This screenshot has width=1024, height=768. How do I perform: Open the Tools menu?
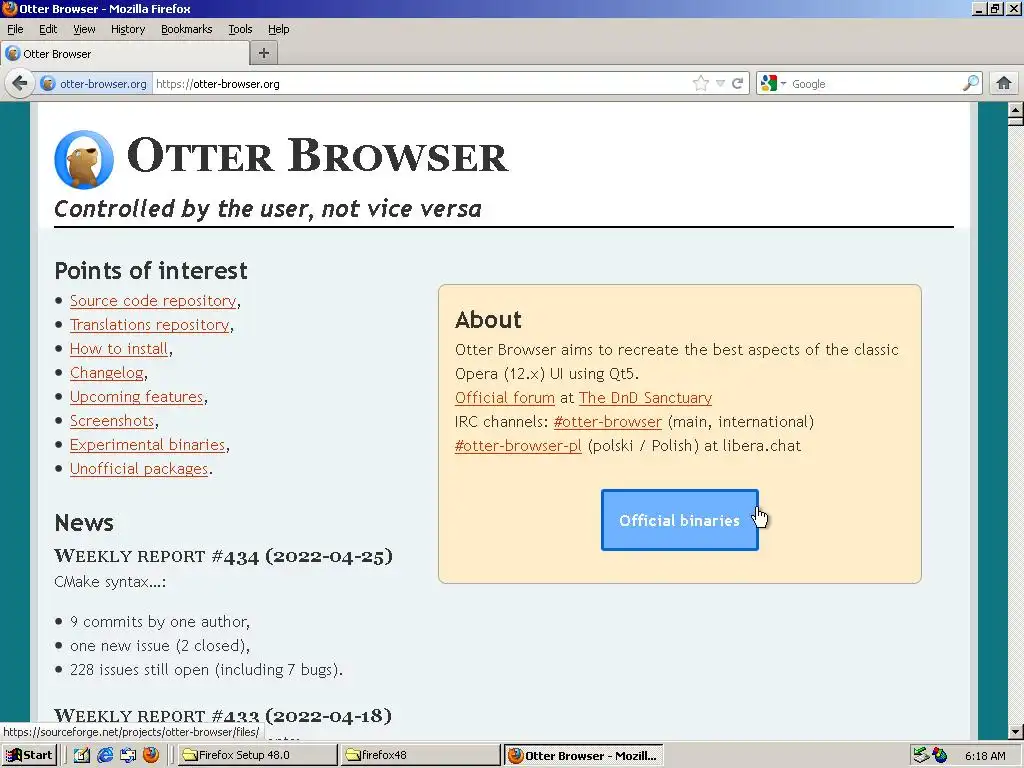pos(240,29)
